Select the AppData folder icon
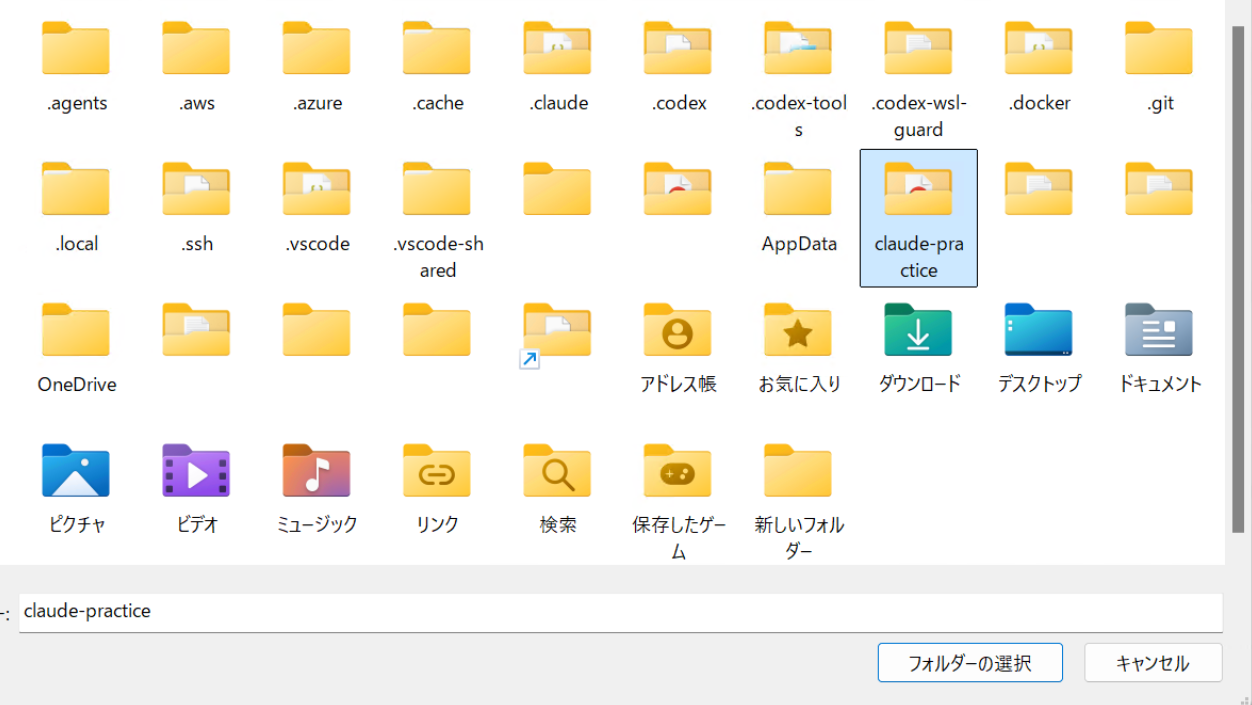This screenshot has width=1252, height=705. click(x=798, y=189)
